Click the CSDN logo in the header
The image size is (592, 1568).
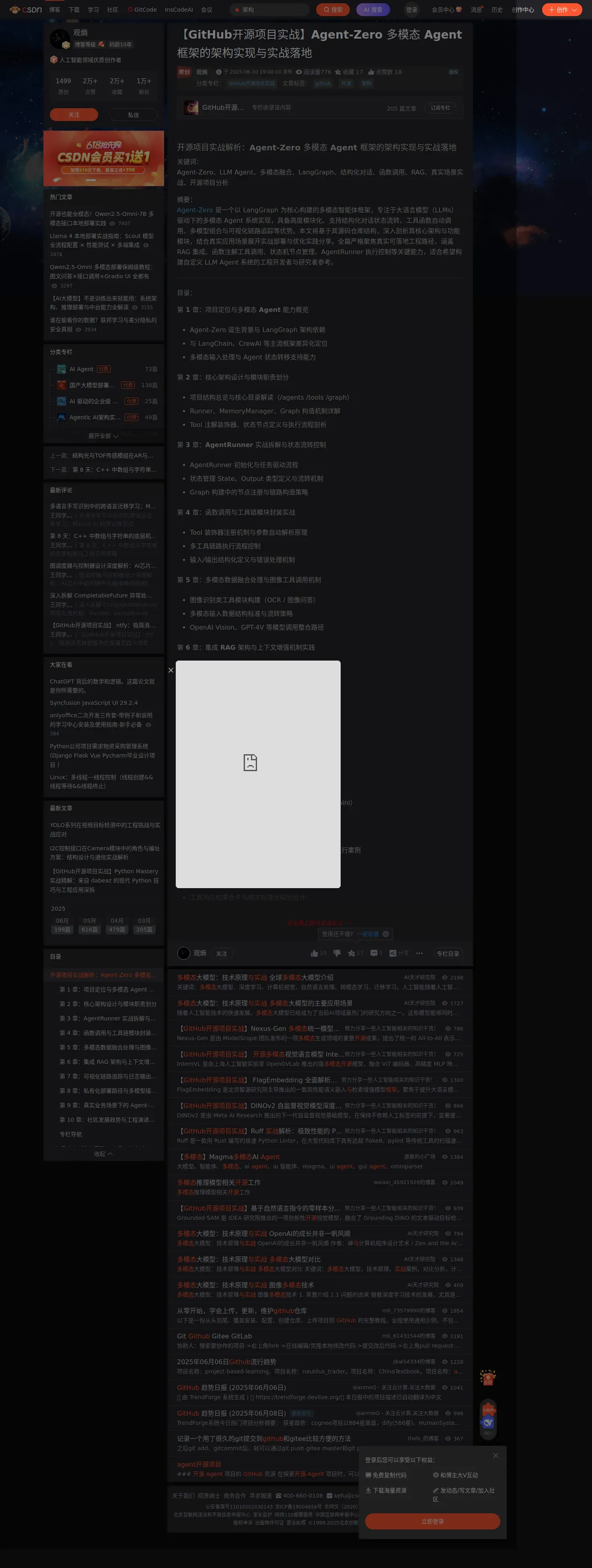[x=25, y=10]
